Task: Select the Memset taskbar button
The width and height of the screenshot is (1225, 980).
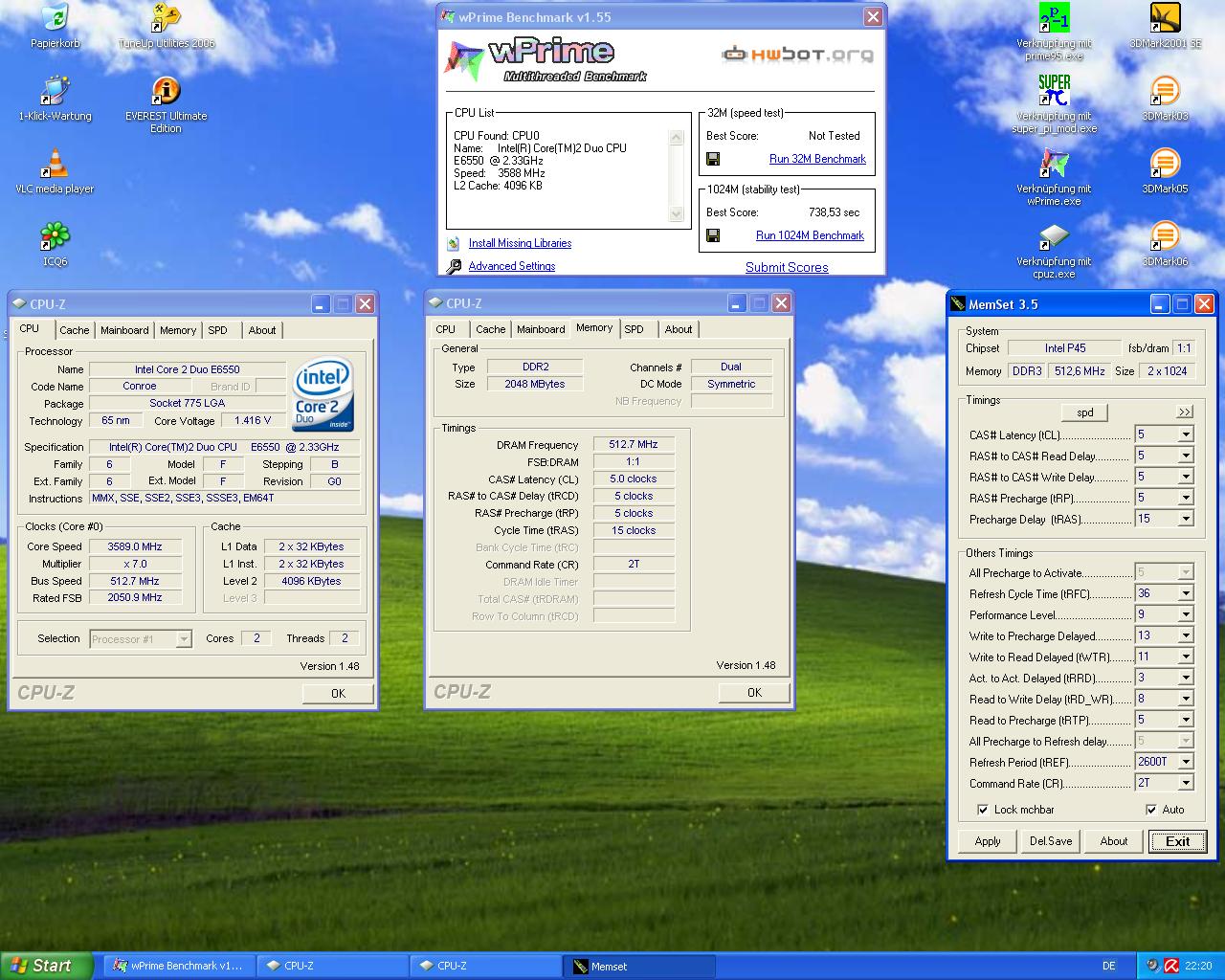Action: 638,966
